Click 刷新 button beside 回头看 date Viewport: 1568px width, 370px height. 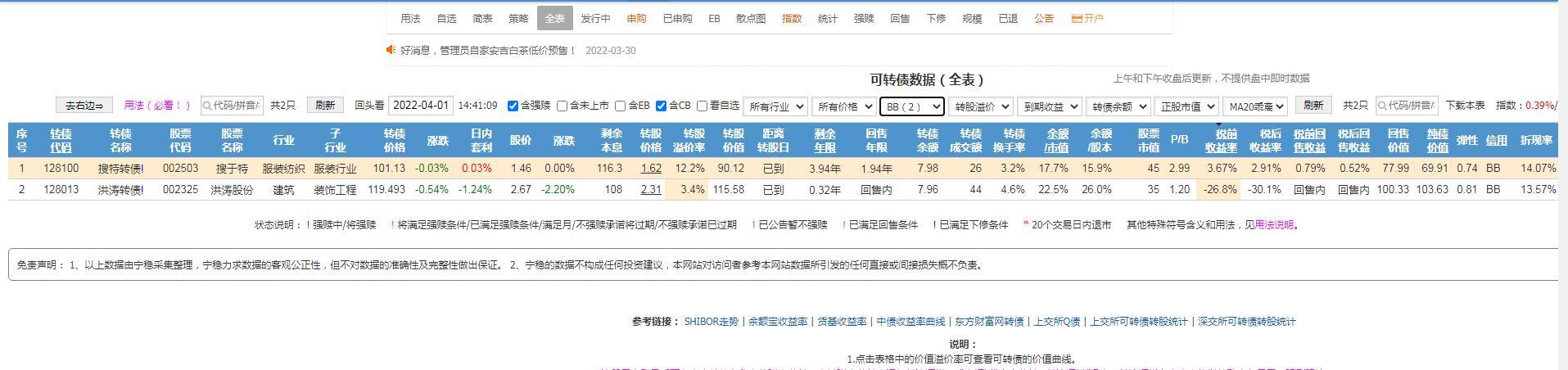coord(325,106)
